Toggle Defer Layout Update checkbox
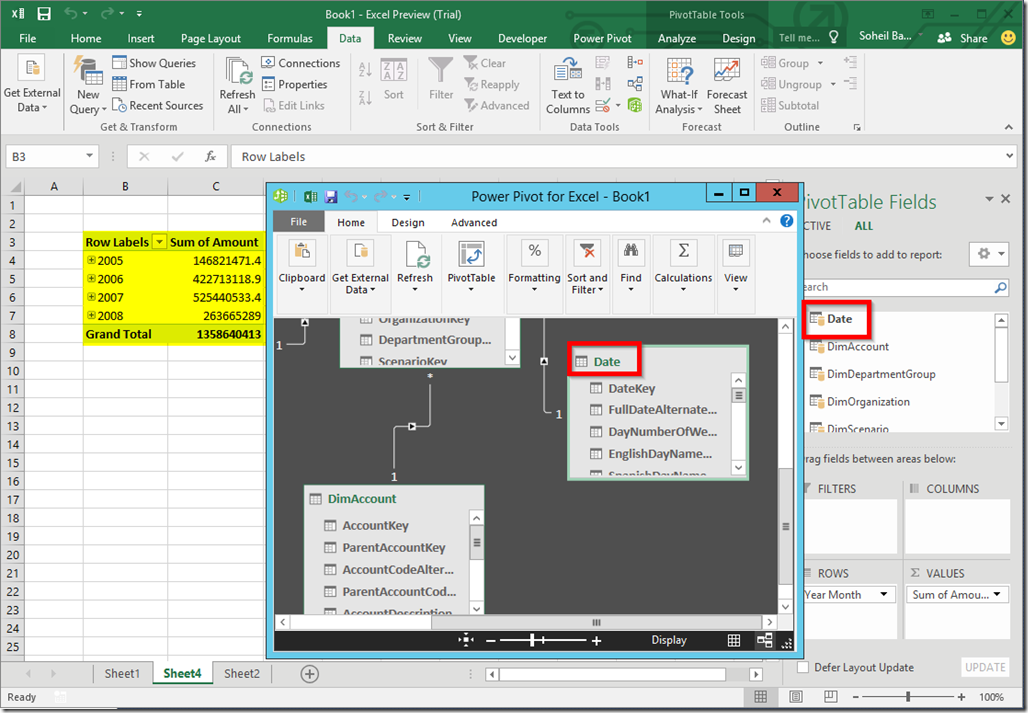Viewport: 1028px width, 713px height. tap(803, 667)
